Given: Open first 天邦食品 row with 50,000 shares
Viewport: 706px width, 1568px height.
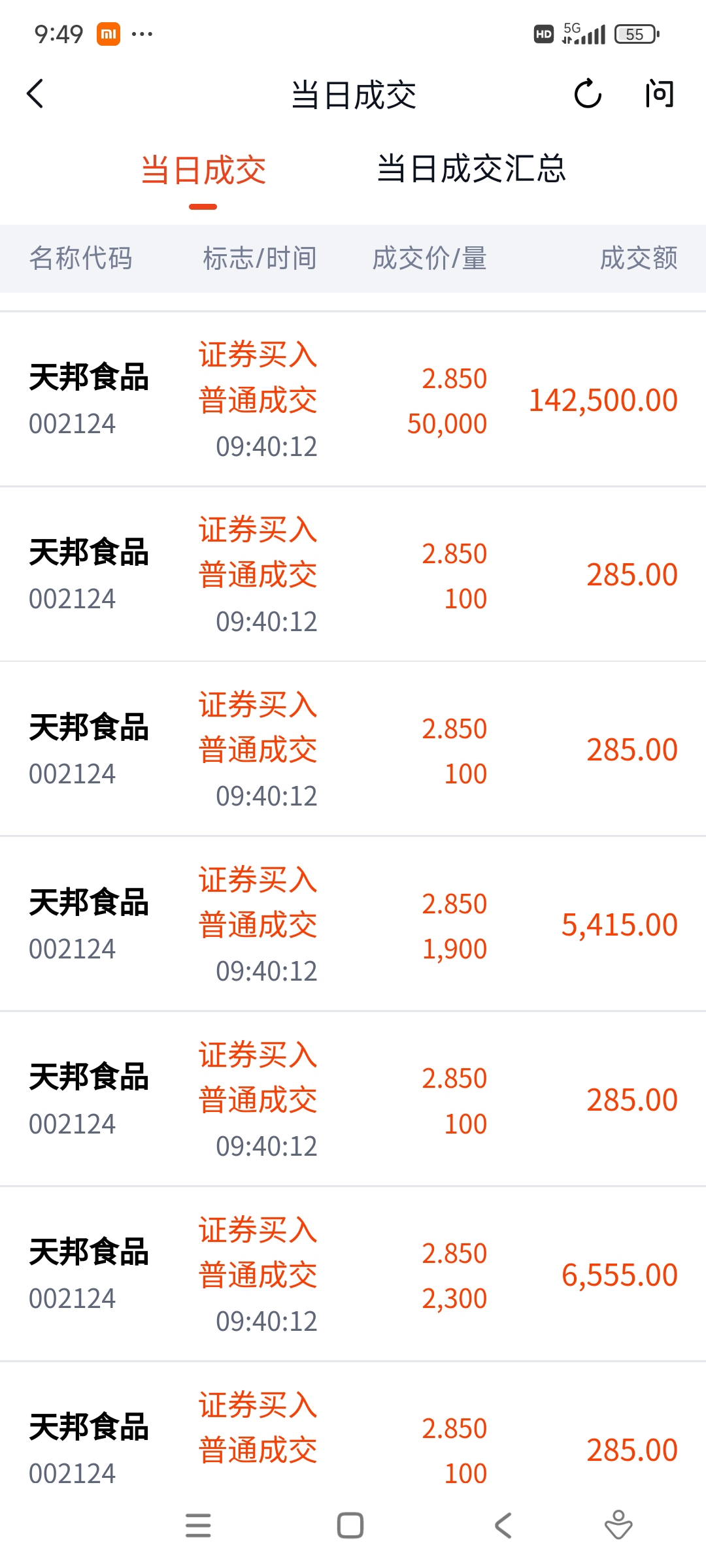Looking at the screenshot, I should pos(353,399).
